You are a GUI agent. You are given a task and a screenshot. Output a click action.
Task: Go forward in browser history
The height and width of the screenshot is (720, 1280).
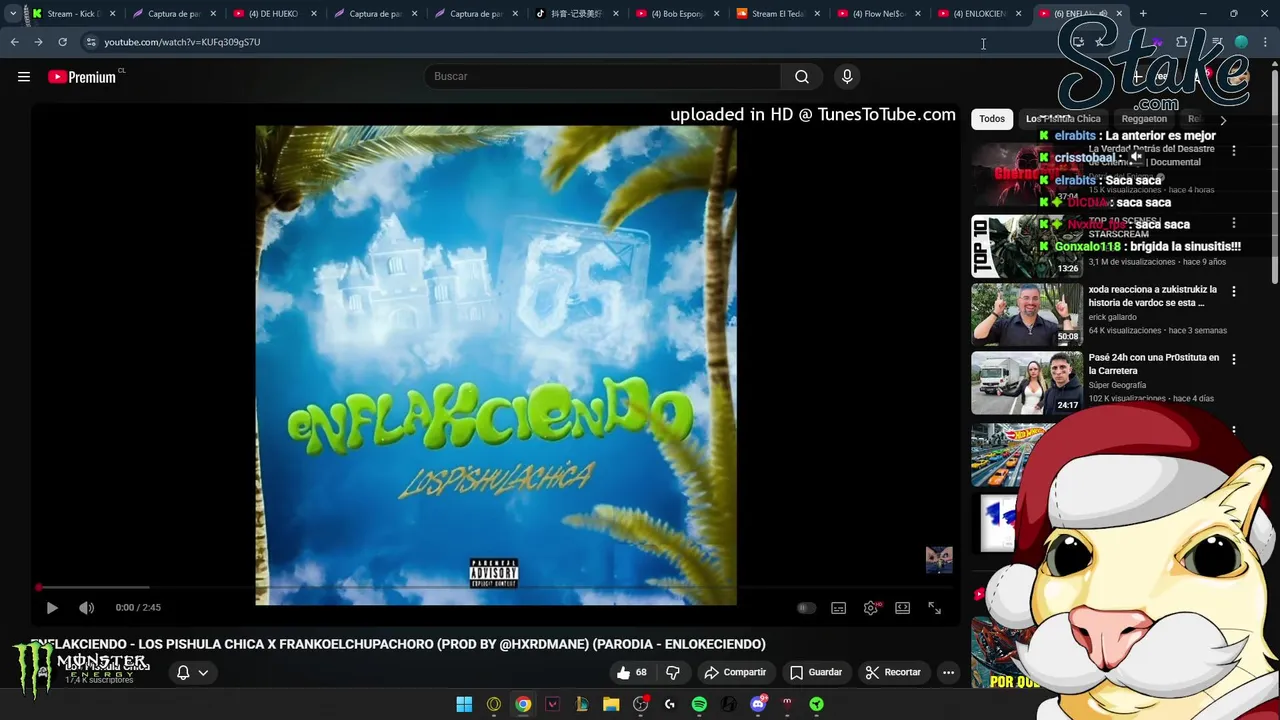tap(38, 42)
